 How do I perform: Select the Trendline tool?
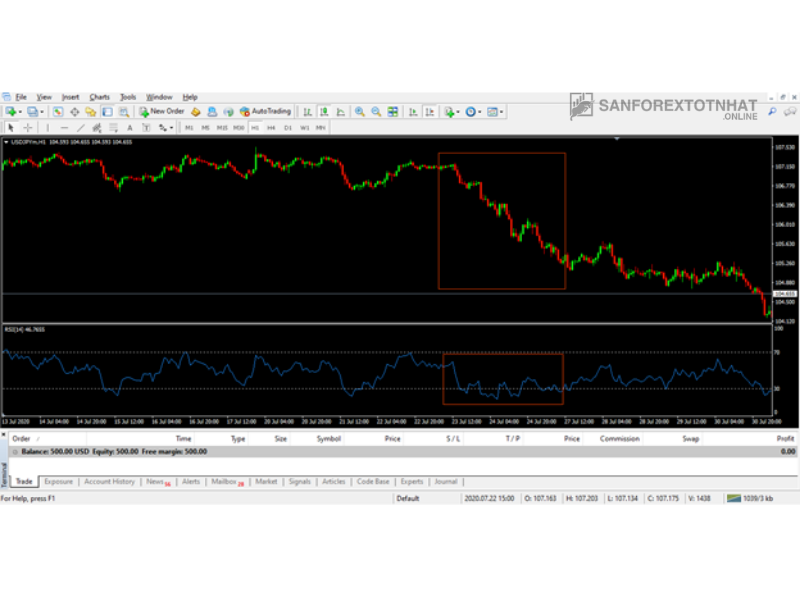pyautogui.click(x=80, y=128)
